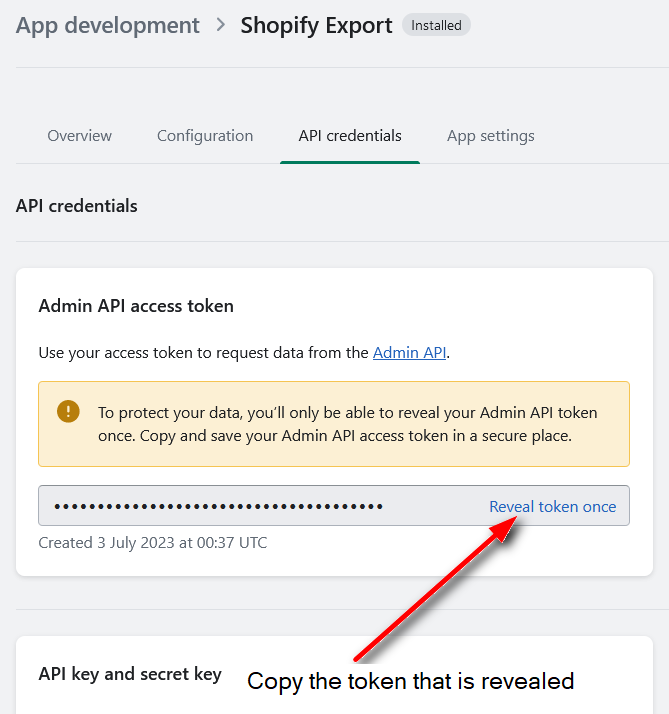Click the 'Use your access token' description text
The width and height of the screenshot is (669, 714).
(x=244, y=353)
